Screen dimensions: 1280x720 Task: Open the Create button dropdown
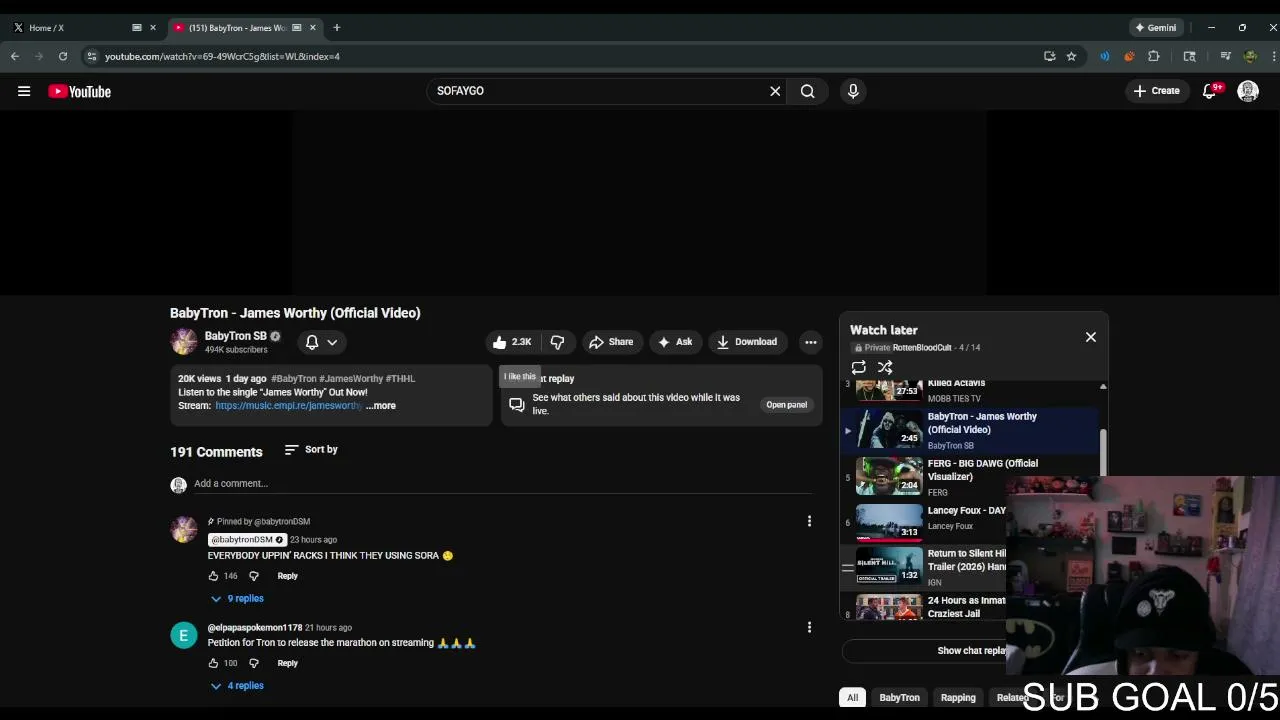pos(1157,91)
